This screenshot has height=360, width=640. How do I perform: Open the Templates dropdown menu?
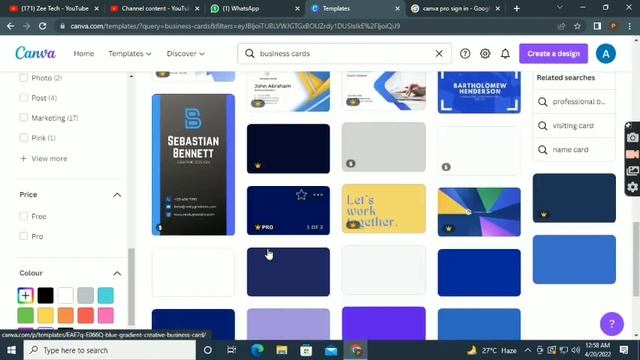click(x=130, y=53)
